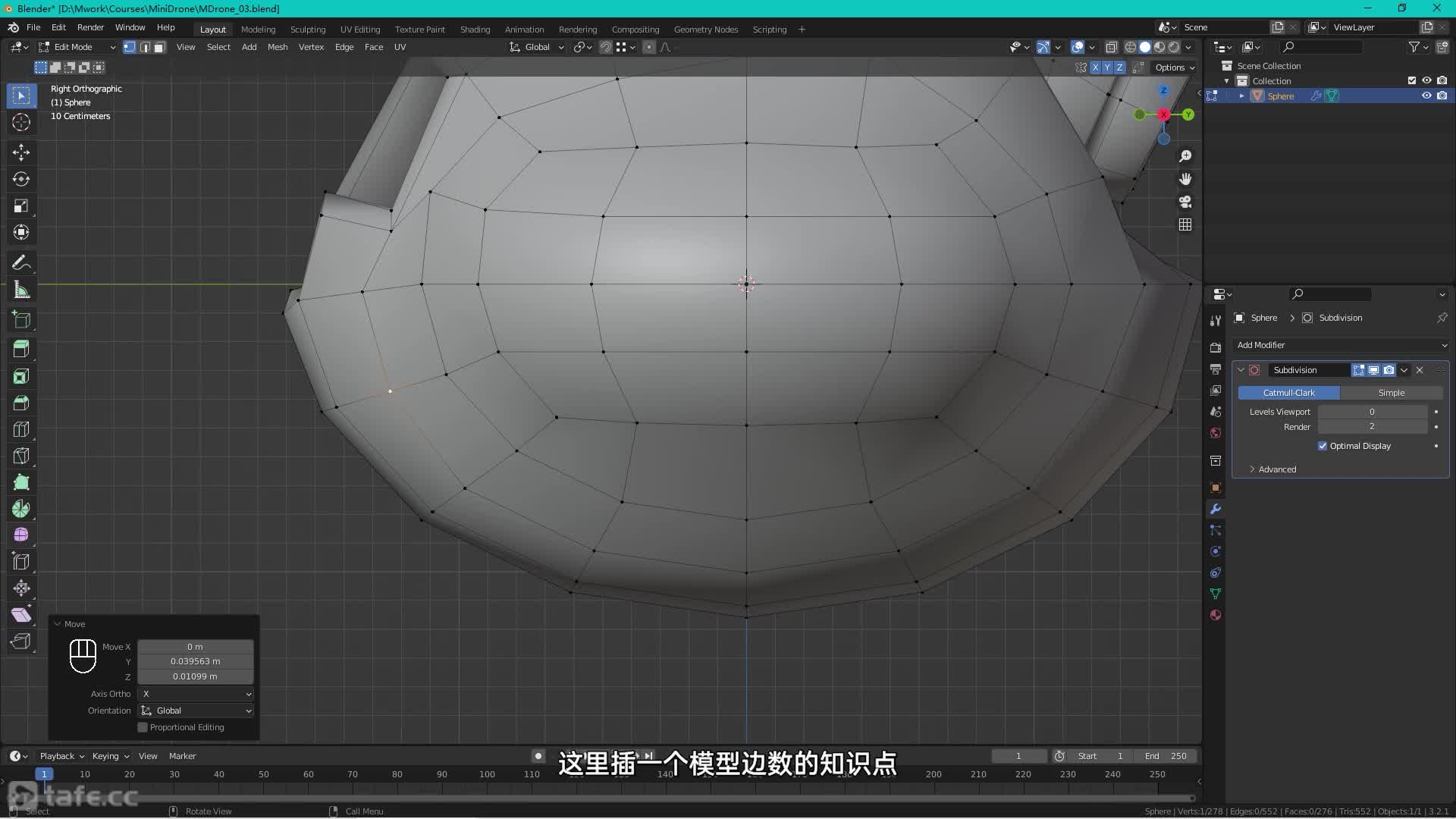
Task: Expand the Sphere object in outliner
Action: (x=1241, y=96)
